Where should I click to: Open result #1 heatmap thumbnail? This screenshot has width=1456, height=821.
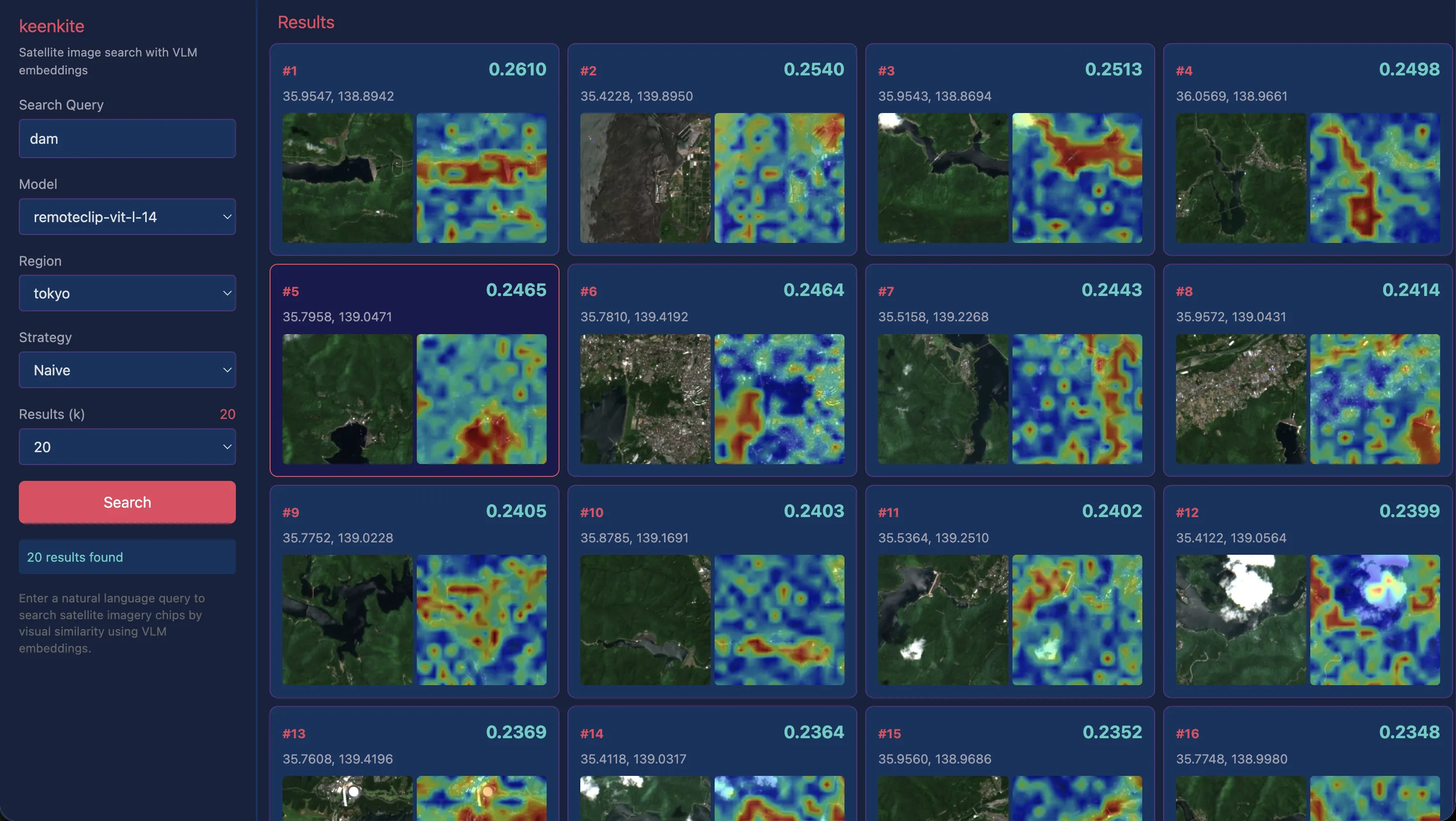coord(481,178)
